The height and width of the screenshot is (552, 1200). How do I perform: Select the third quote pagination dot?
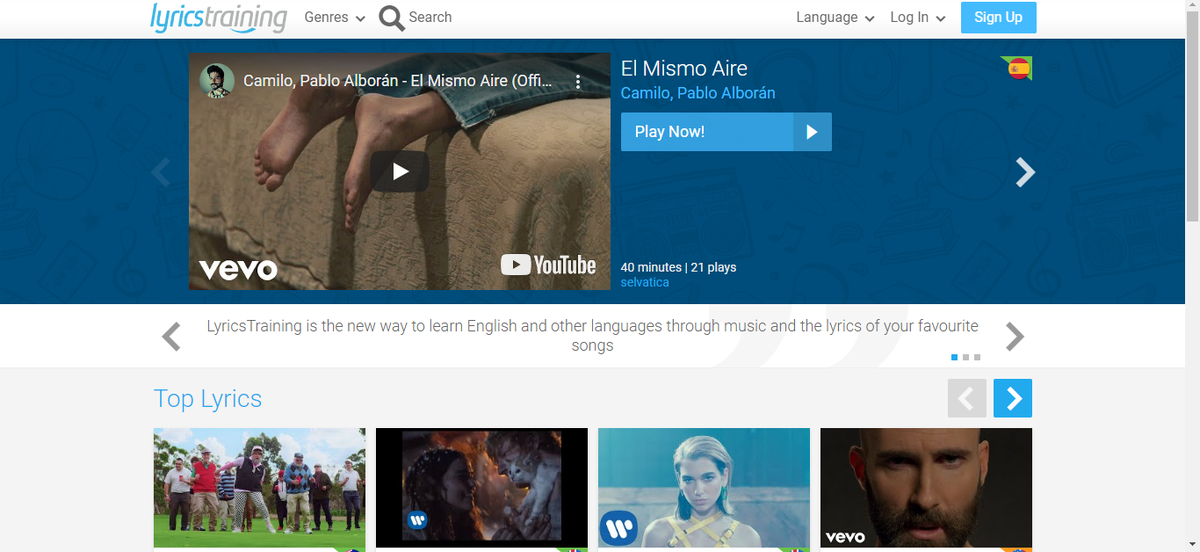pos(977,357)
